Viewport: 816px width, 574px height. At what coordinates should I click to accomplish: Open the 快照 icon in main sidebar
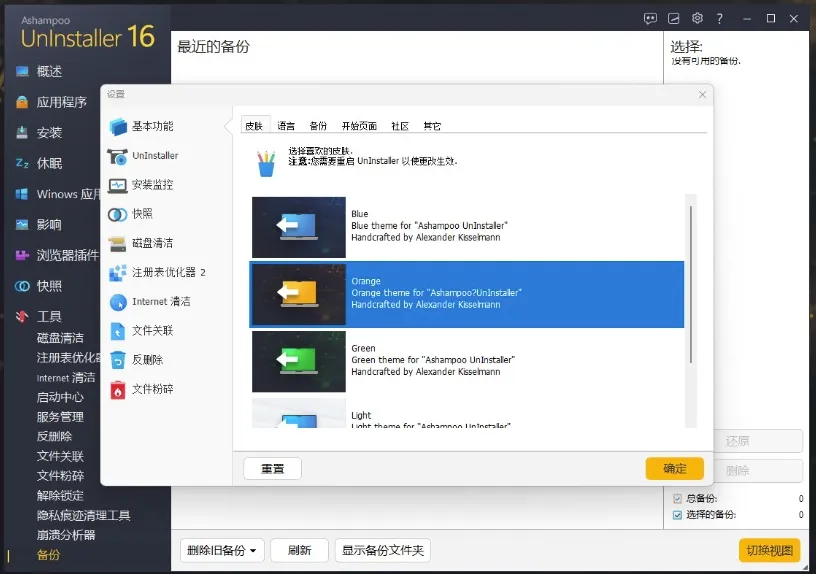22,286
